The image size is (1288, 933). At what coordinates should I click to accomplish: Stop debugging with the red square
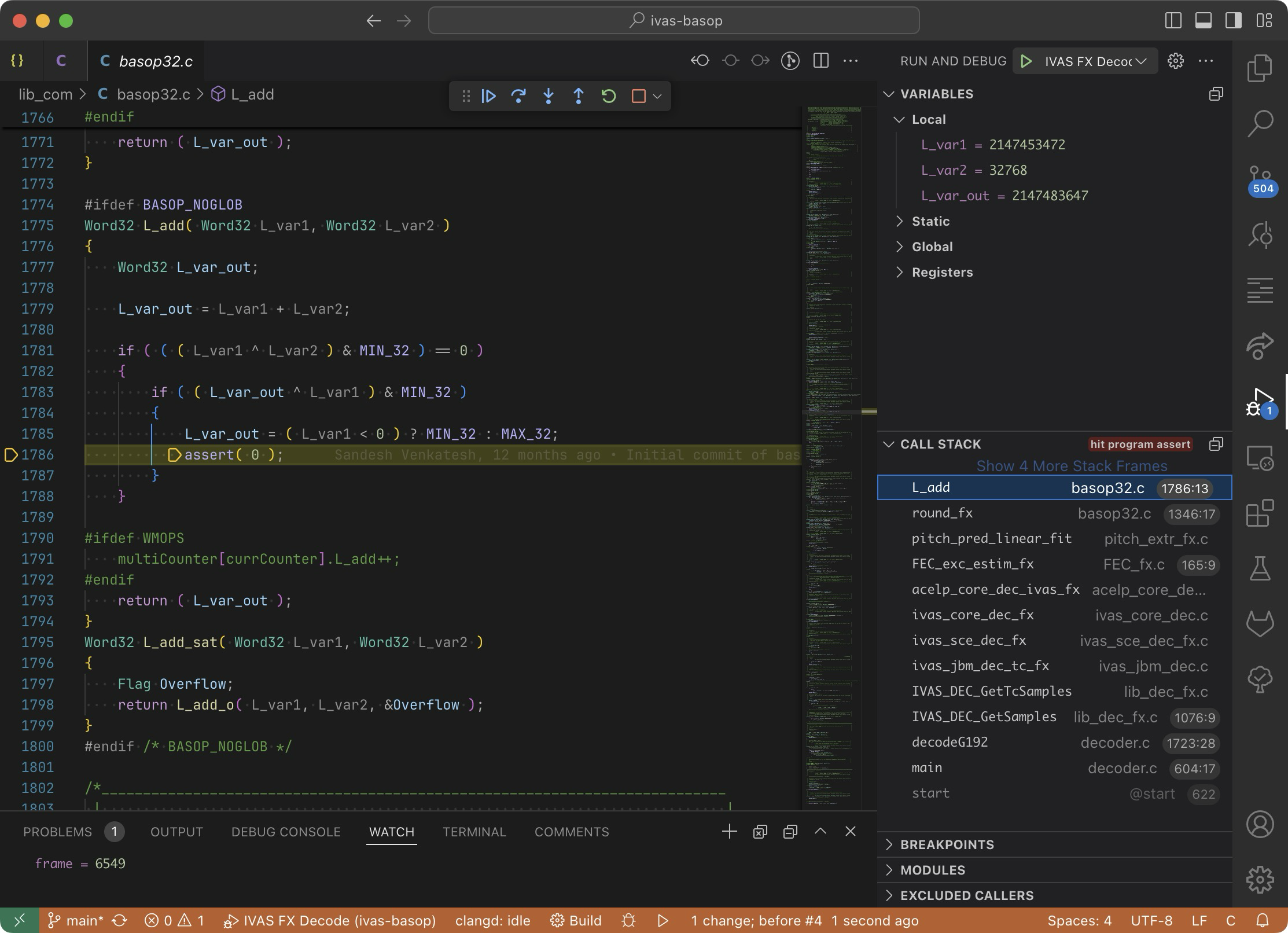pyautogui.click(x=638, y=96)
